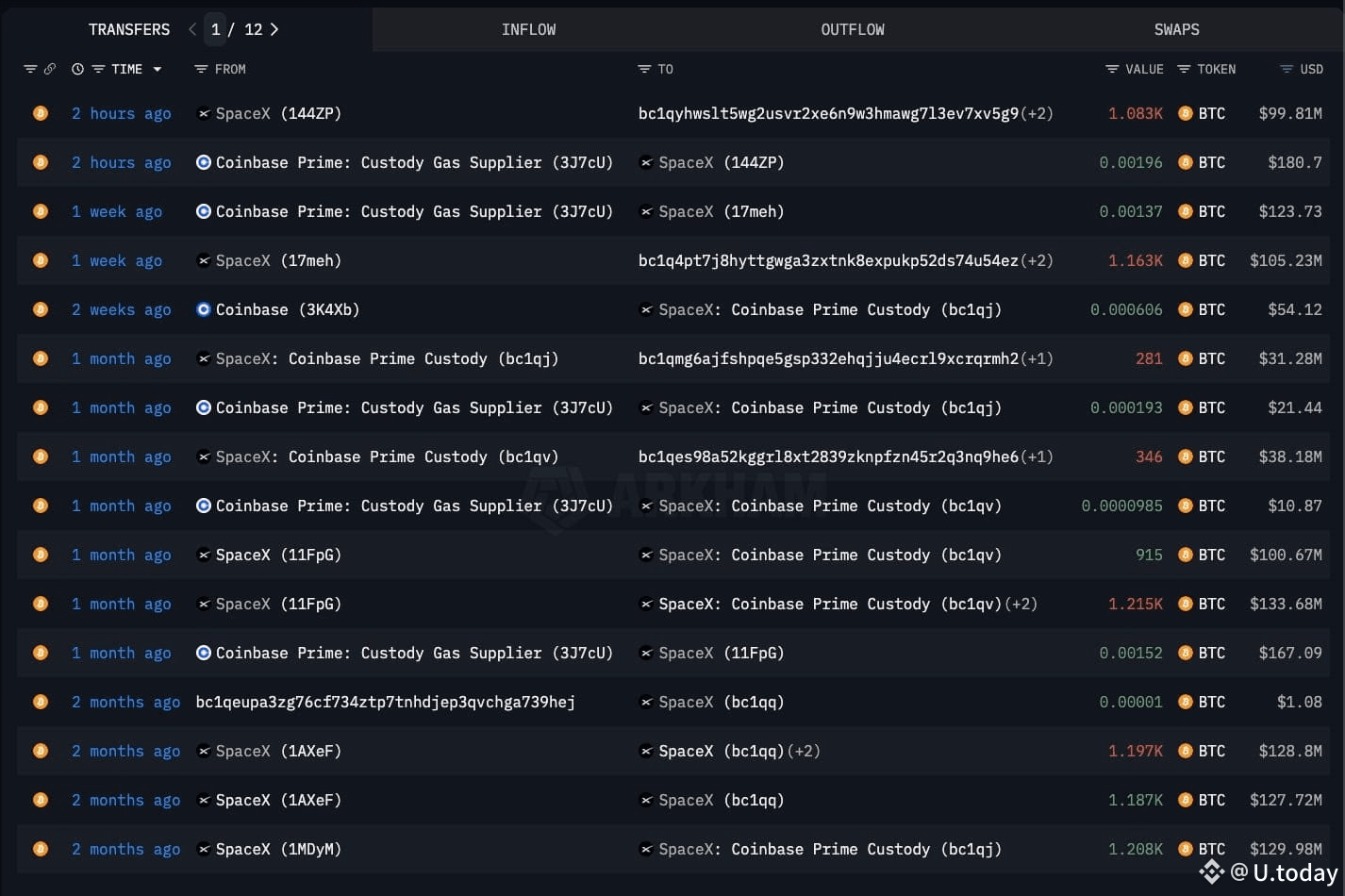Image resolution: width=1345 pixels, height=896 pixels.
Task: Open SpaceX (11FpG) recipient on $167.09 row
Action: click(722, 653)
